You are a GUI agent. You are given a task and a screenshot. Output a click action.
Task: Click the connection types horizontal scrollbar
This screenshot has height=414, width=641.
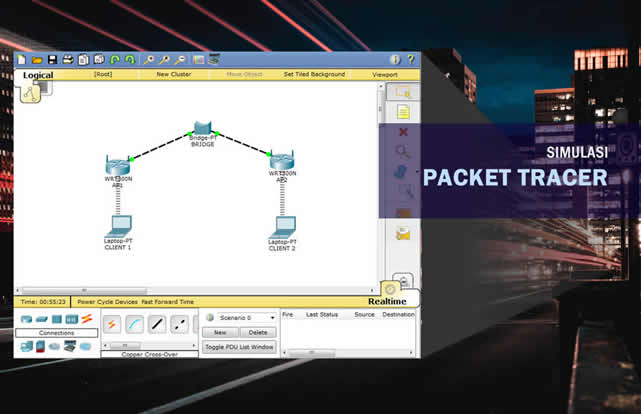click(150, 346)
